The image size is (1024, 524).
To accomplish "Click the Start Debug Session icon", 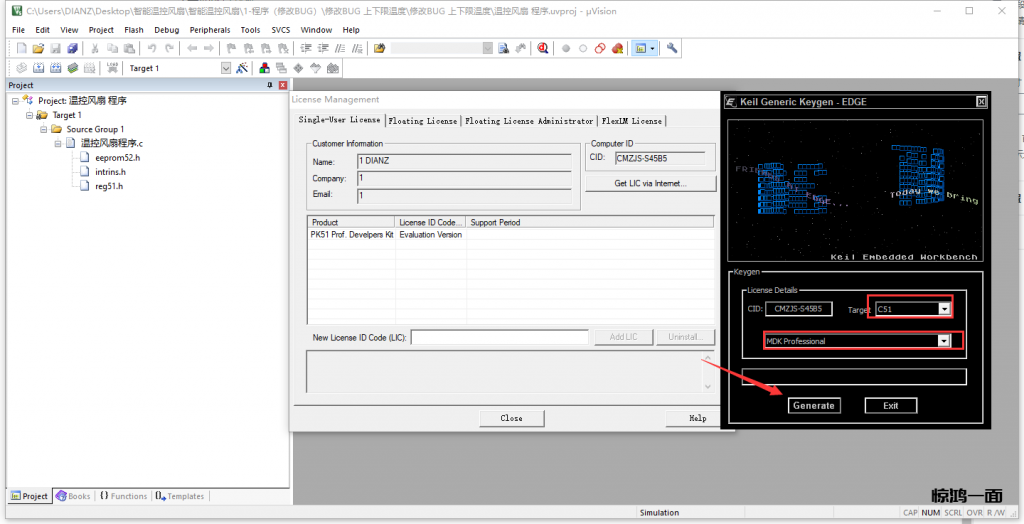I will point(542,48).
